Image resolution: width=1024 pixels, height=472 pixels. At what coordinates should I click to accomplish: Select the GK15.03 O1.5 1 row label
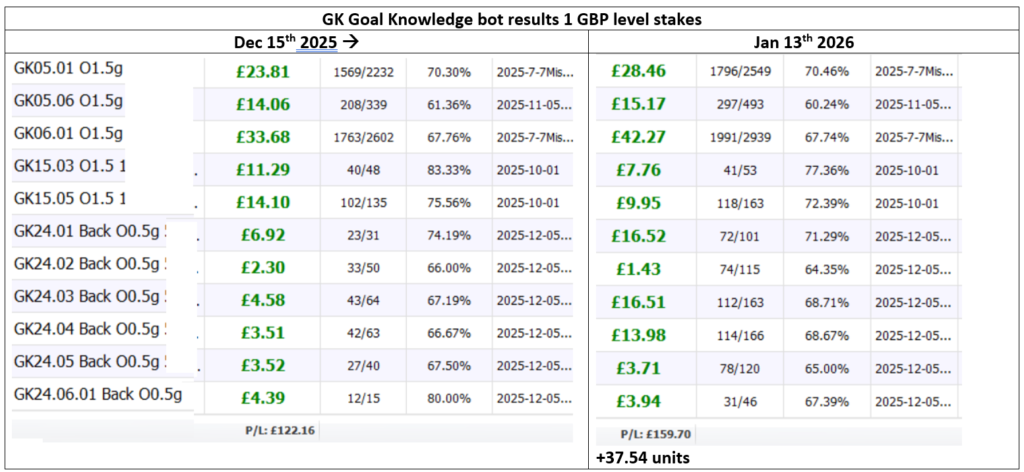(x=69, y=166)
